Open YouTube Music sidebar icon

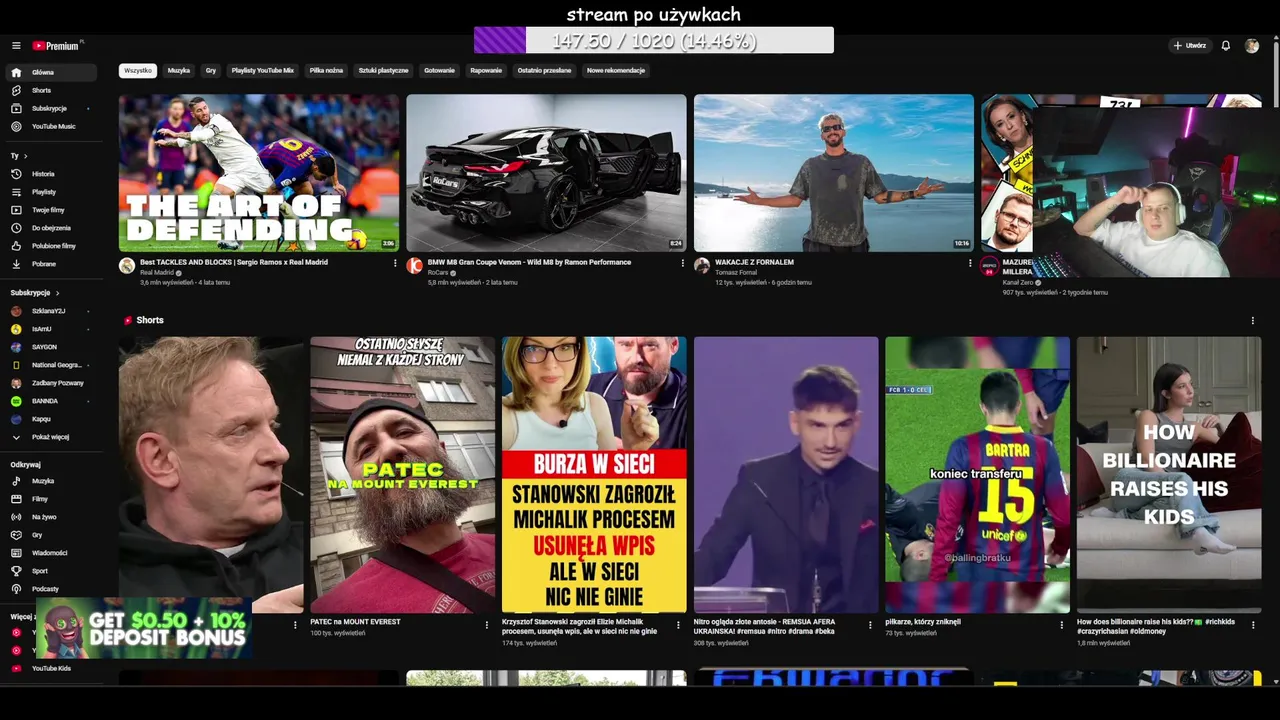point(16,127)
